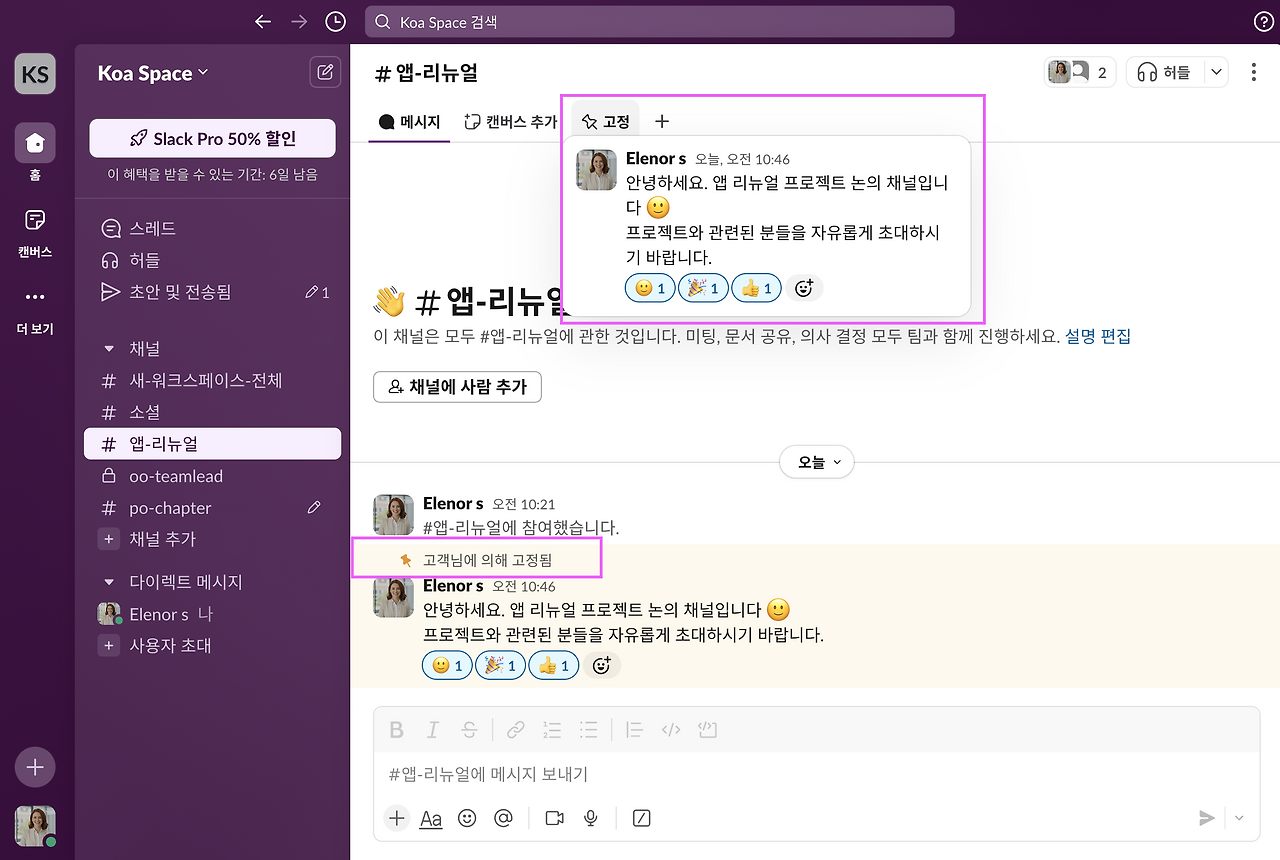The height and width of the screenshot is (860, 1280).
Task: Click the @ mention icon in the composer
Action: 503,818
